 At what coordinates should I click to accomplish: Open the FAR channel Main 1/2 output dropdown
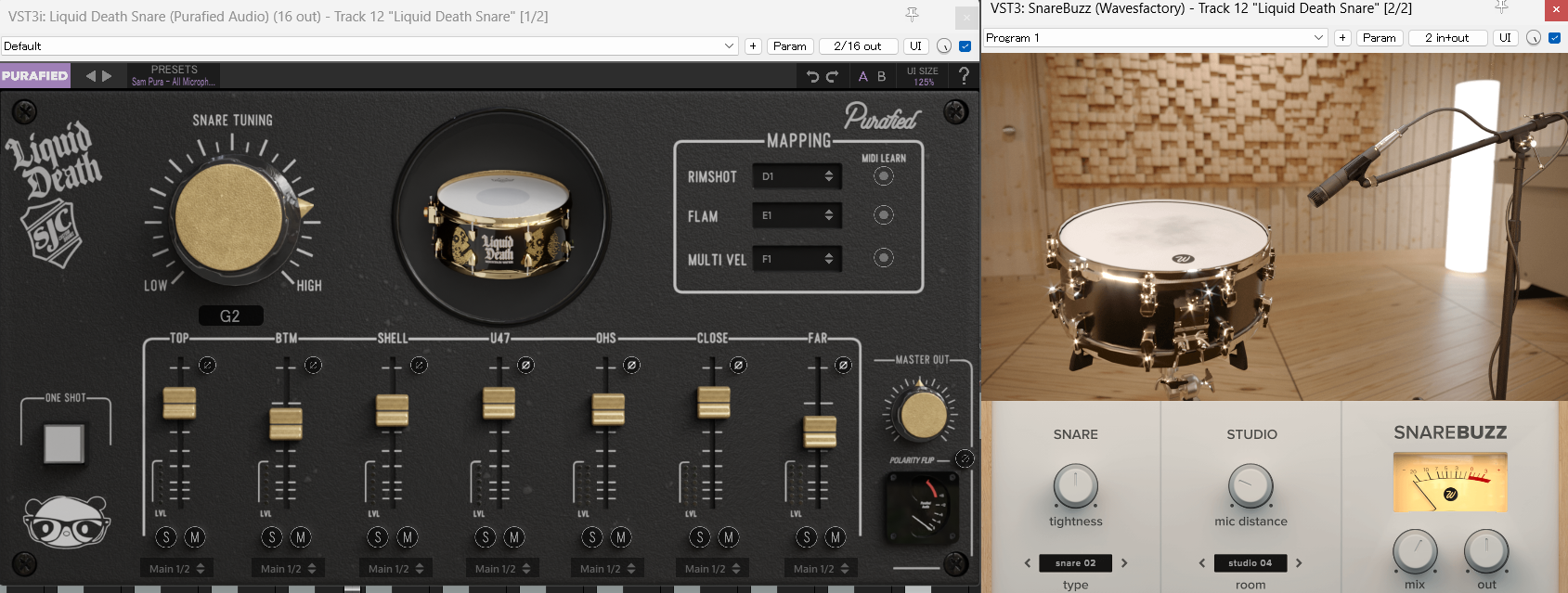[x=821, y=569]
